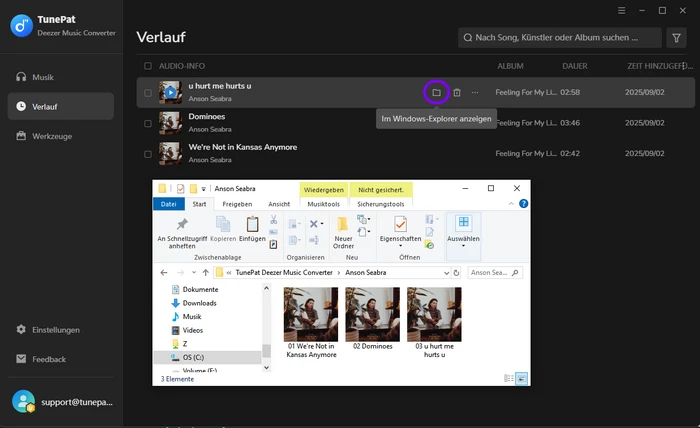
Task: Switch Explorer to details view icon
Action: click(x=508, y=378)
